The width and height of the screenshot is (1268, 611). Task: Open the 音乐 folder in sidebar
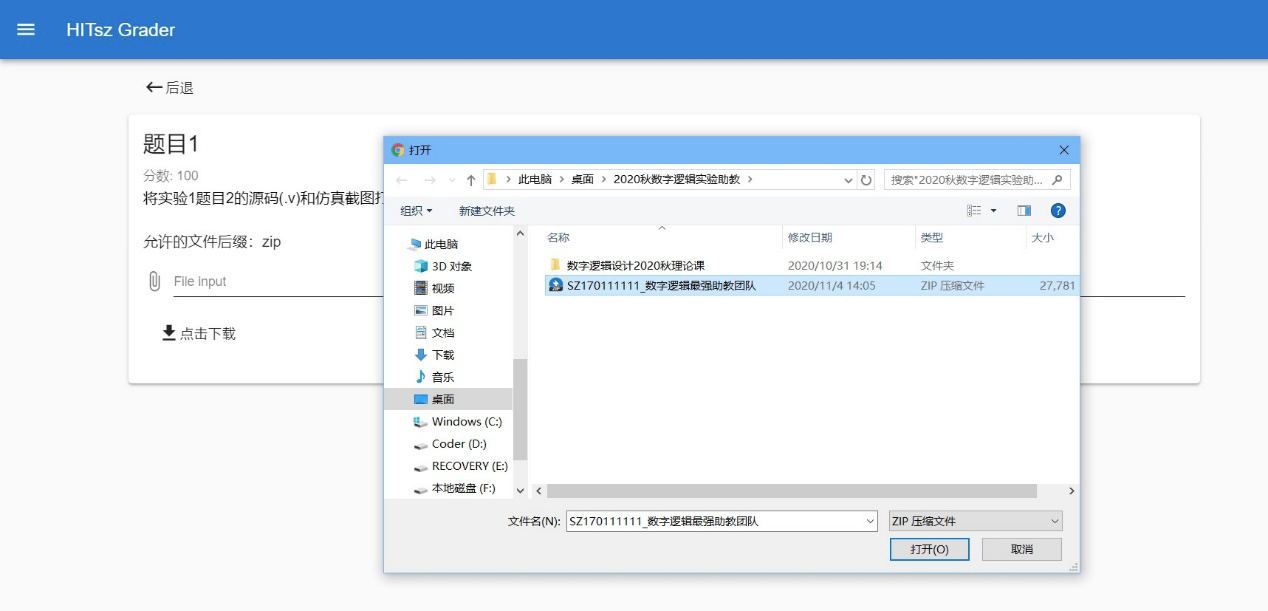[442, 377]
